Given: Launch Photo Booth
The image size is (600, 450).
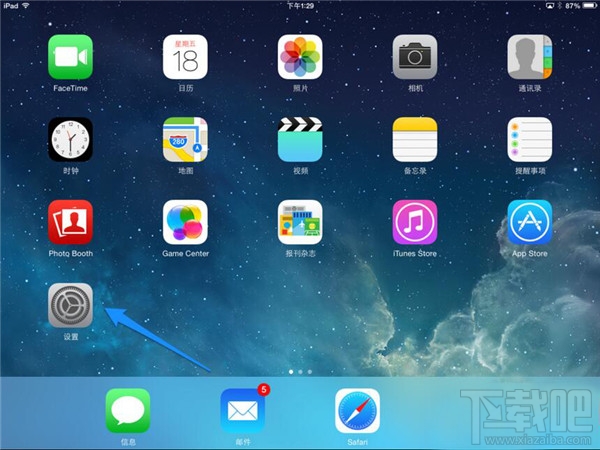Looking at the screenshot, I should pyautogui.click(x=70, y=222).
